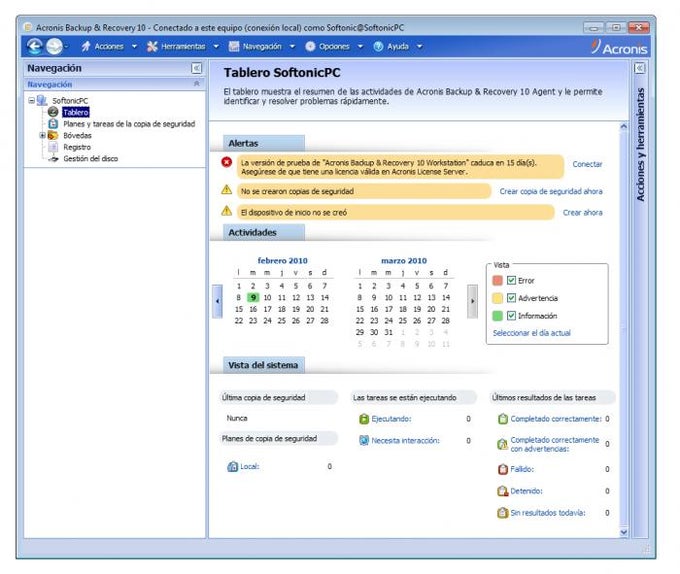Open the Herramientas menu

pos(183,46)
